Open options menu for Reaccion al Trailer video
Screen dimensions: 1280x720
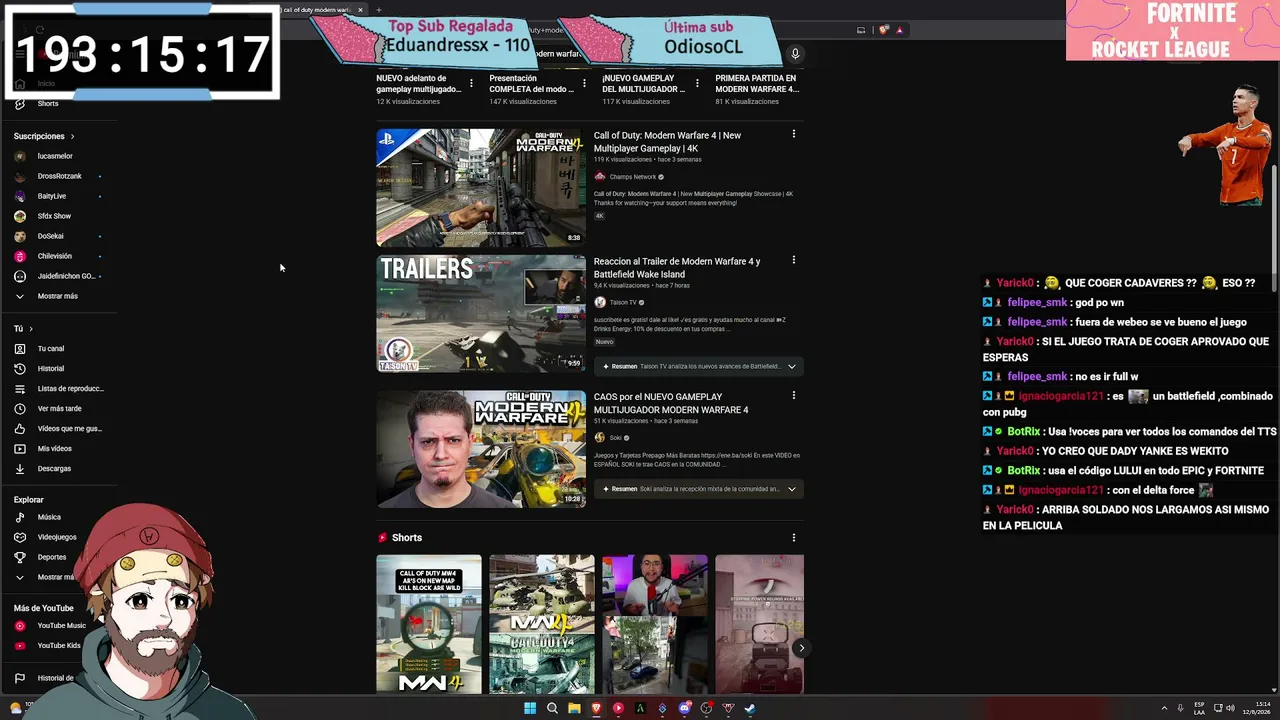point(794,260)
